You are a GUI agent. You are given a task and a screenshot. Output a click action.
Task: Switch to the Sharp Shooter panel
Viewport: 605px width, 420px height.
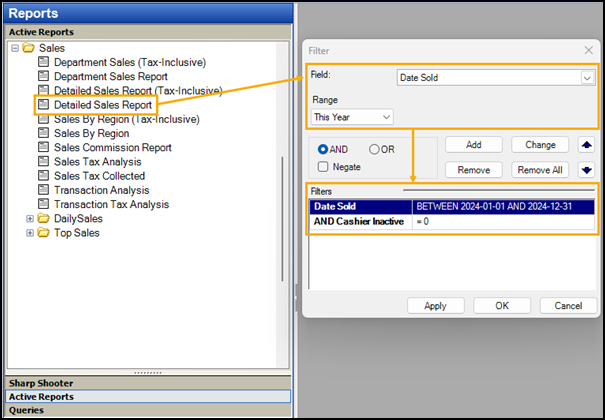(x=148, y=383)
